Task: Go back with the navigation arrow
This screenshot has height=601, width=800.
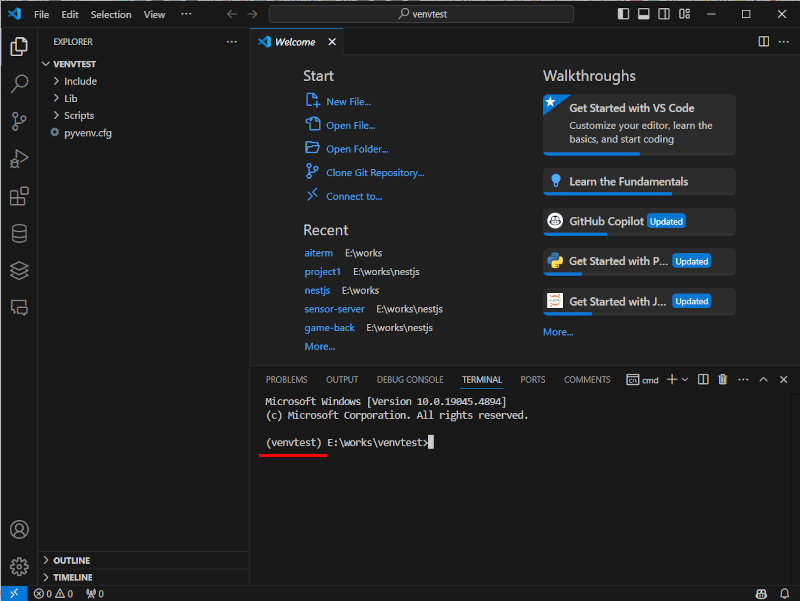Action: 232,14
